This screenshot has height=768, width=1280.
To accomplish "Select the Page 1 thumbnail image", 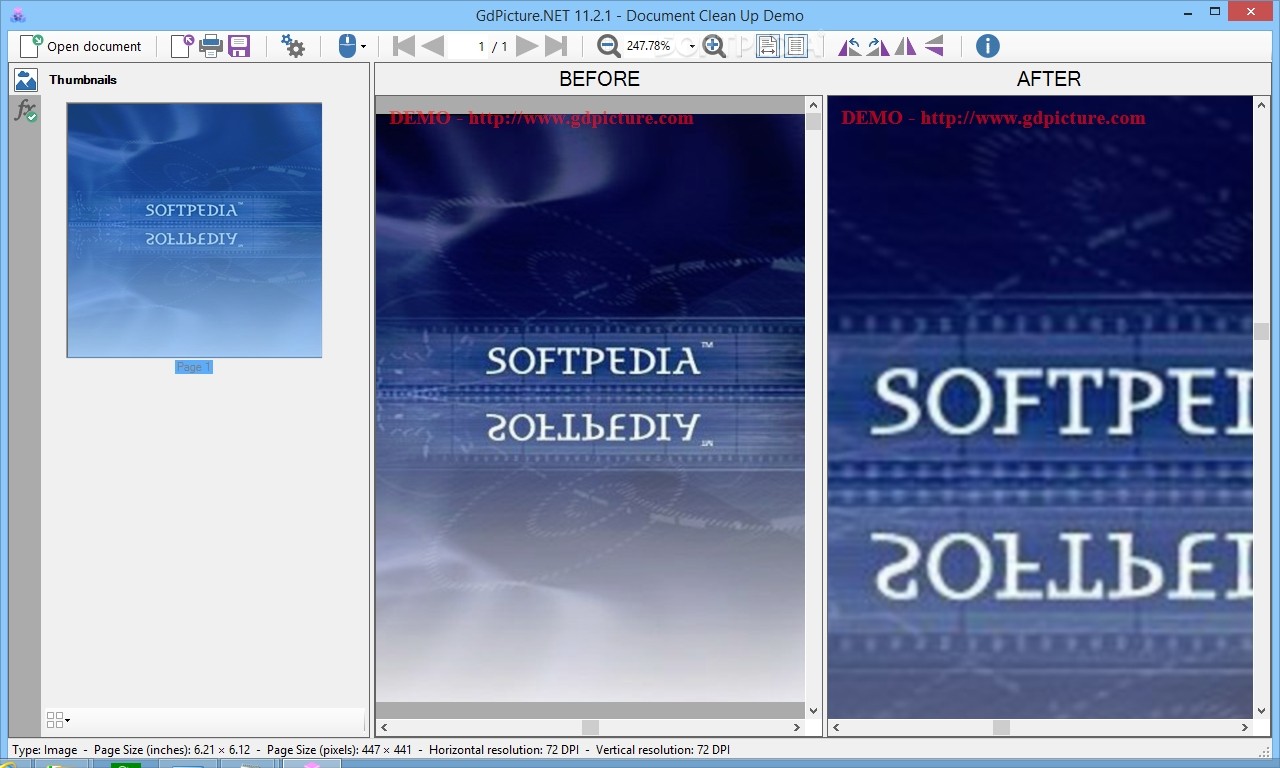I will click(194, 230).
